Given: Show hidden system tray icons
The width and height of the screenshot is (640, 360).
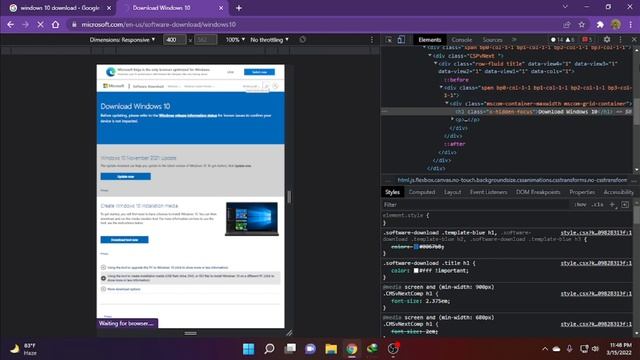Looking at the screenshot, I should (x=545, y=349).
